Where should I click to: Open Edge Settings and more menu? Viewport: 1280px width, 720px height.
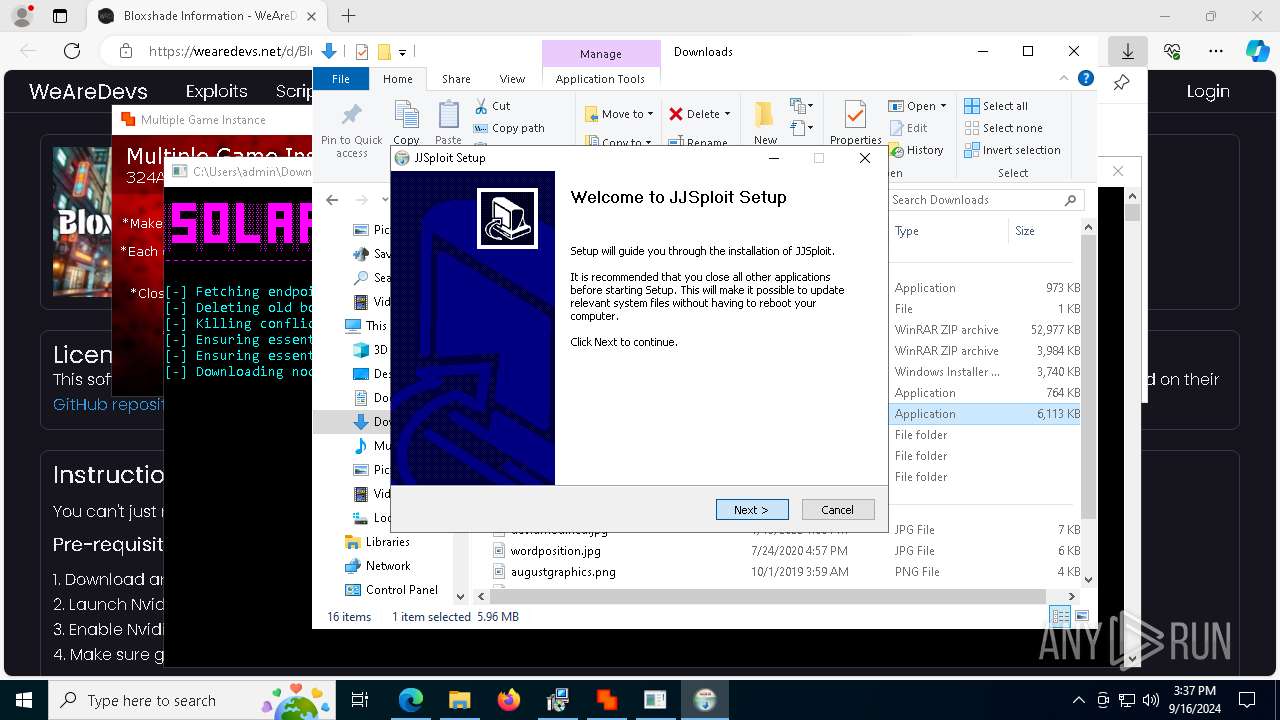1215,51
